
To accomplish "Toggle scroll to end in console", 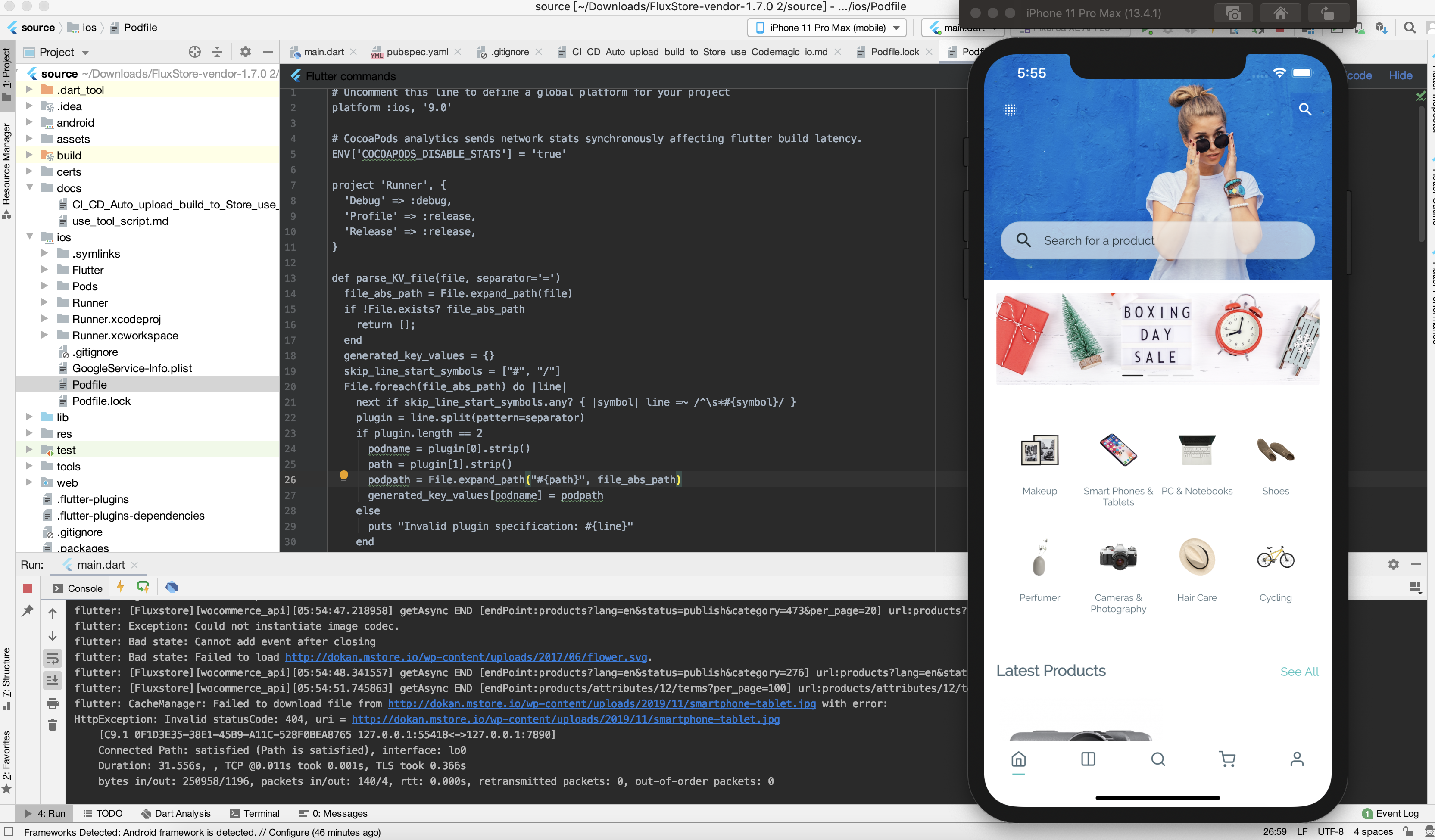I will click(x=53, y=680).
